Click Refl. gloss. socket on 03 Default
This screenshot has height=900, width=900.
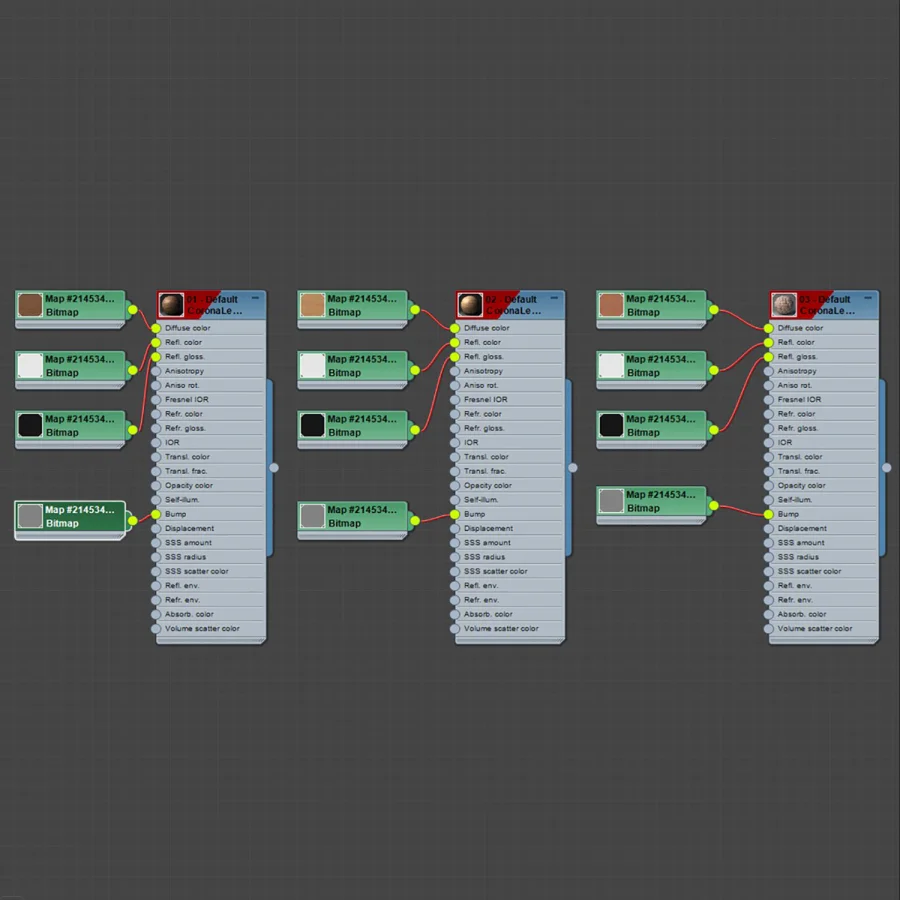(769, 357)
